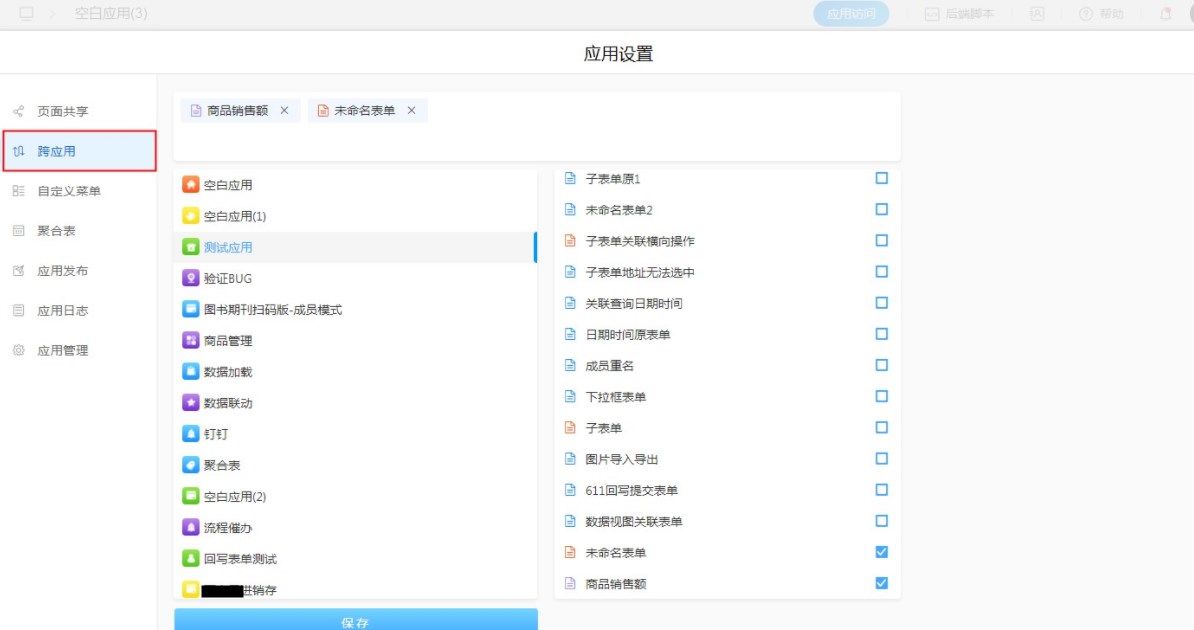Click the 数据联动 star icon
Screen dimensions: 1194x630
pyautogui.click(x=190, y=403)
